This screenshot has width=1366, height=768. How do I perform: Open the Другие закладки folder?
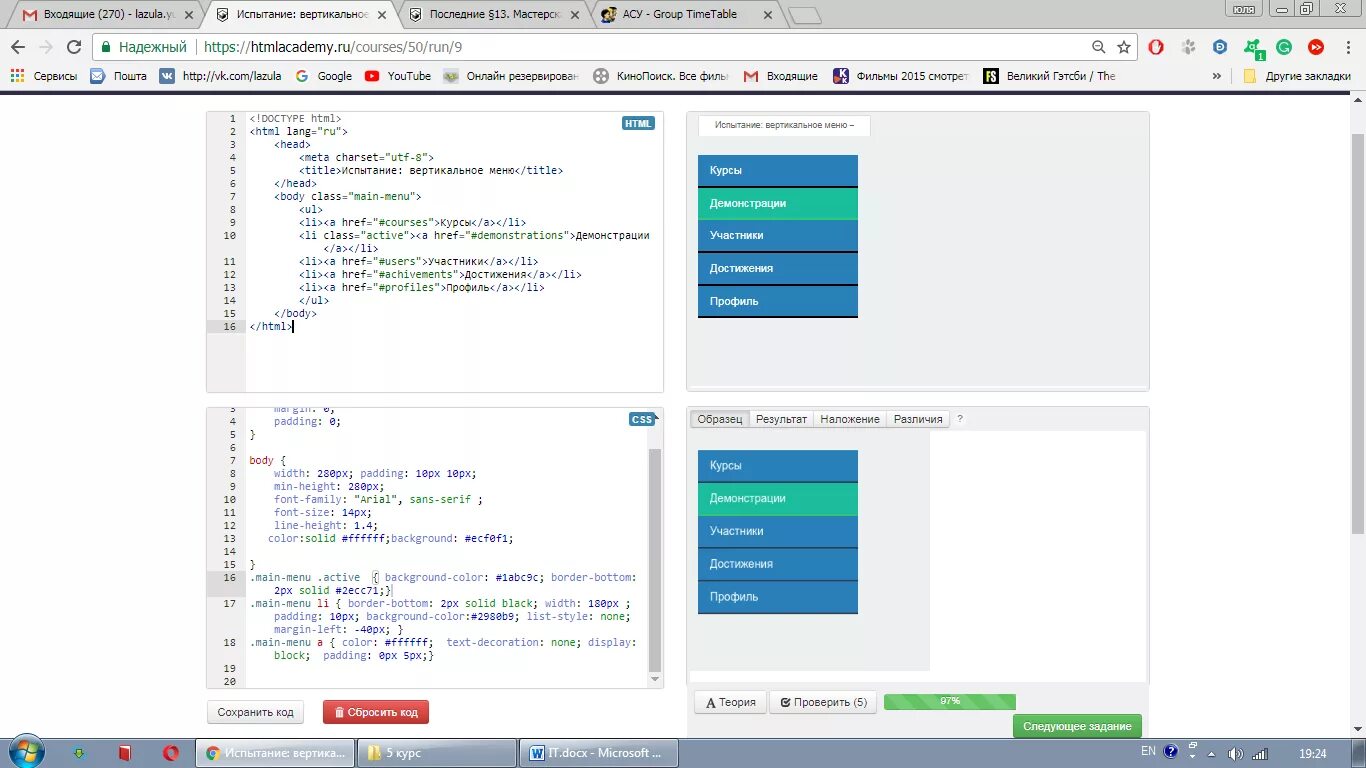(x=1297, y=76)
